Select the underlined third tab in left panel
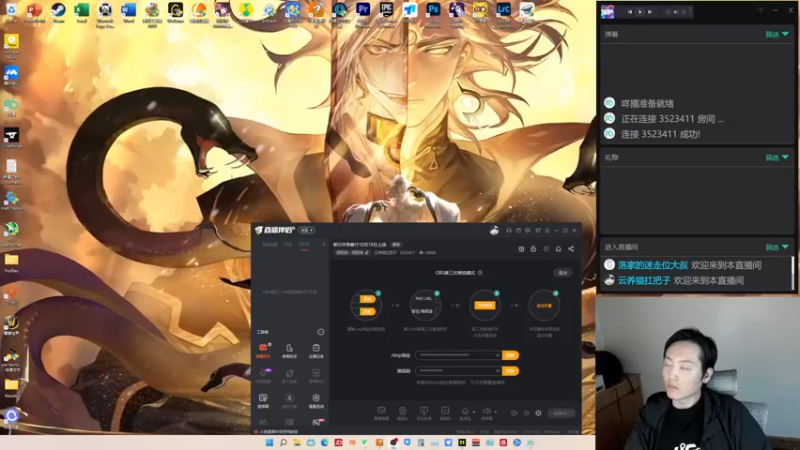 coord(304,245)
